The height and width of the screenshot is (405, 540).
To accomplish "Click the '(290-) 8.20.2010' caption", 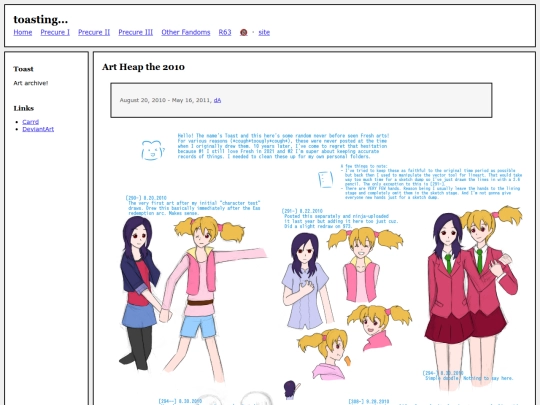I will point(146,198).
